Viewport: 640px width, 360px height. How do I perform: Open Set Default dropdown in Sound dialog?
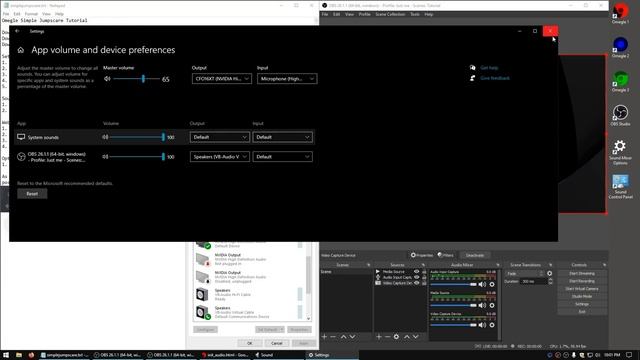pos(269,330)
